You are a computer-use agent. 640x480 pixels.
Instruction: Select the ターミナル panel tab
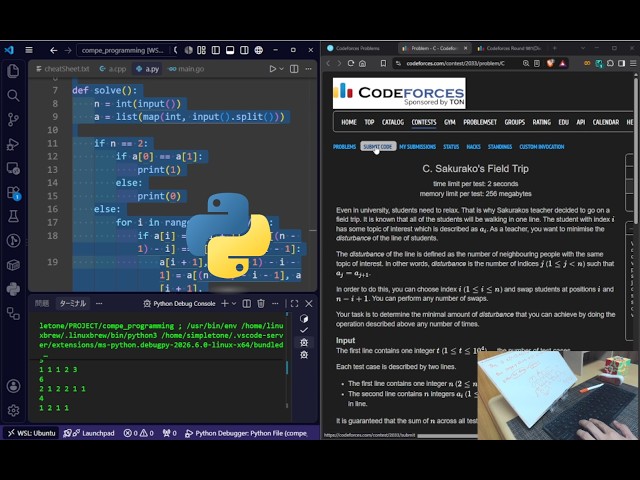73,303
